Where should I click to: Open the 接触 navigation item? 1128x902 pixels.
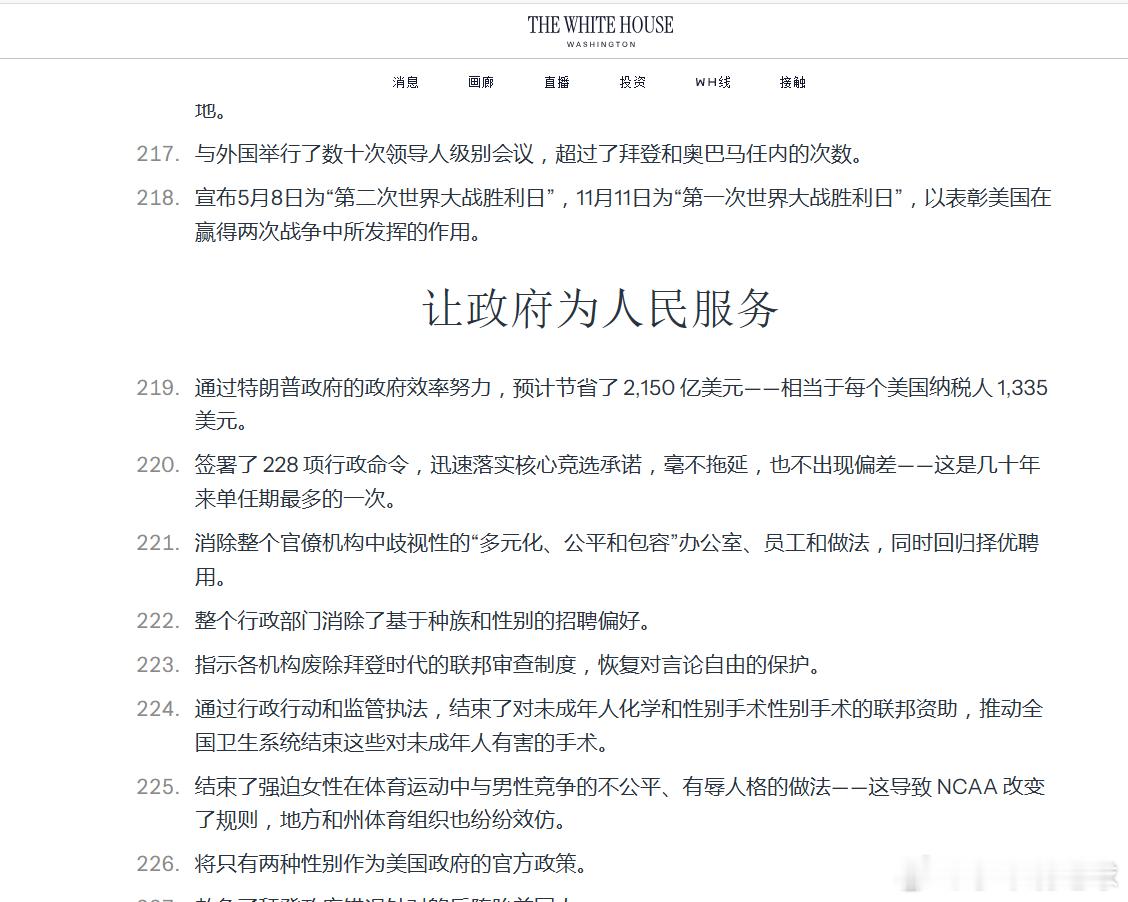[793, 82]
